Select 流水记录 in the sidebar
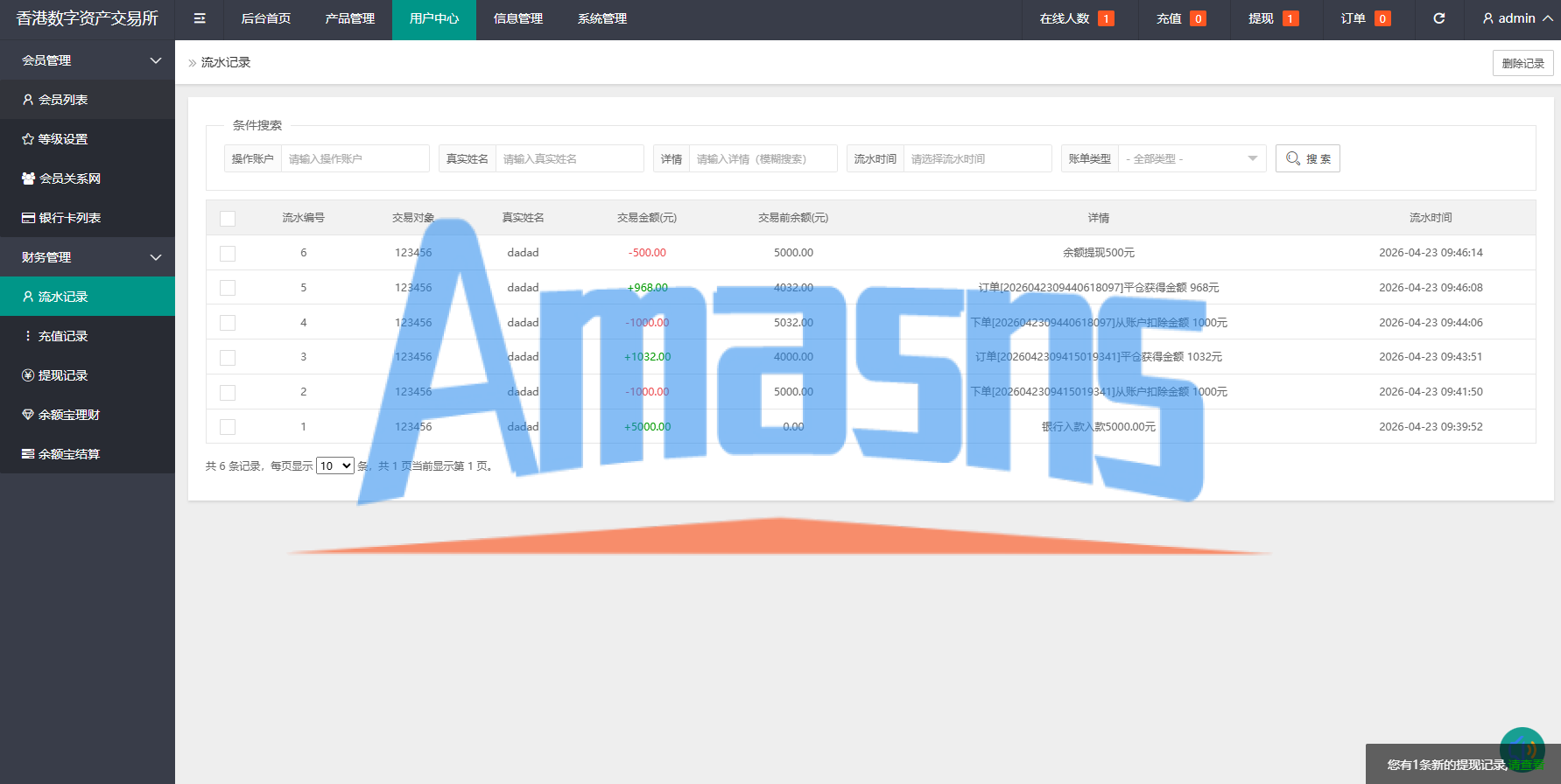 click(88, 297)
